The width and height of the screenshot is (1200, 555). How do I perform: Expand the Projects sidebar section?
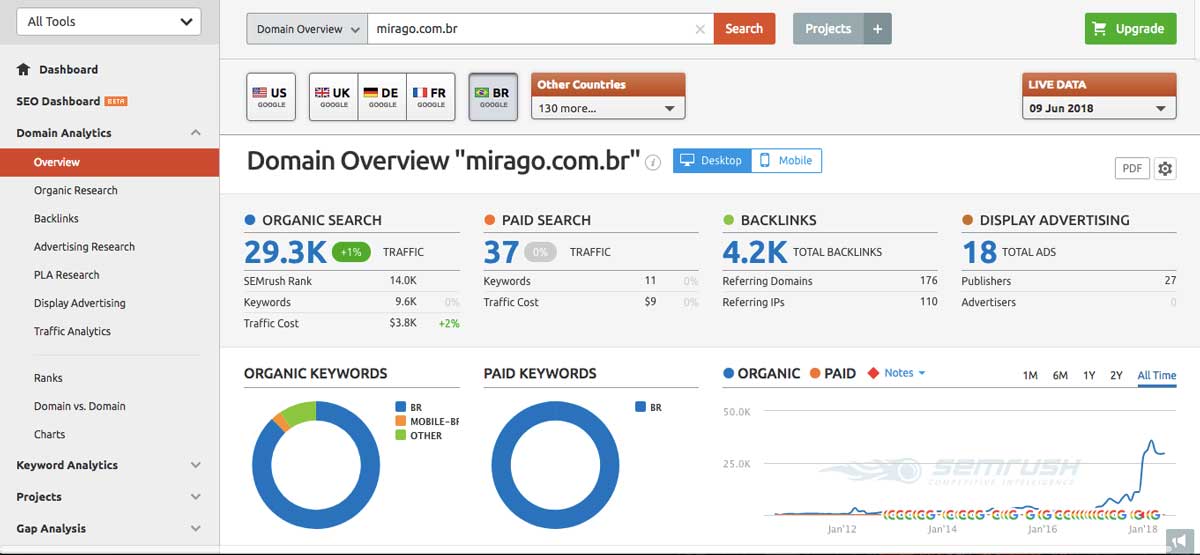coord(196,497)
